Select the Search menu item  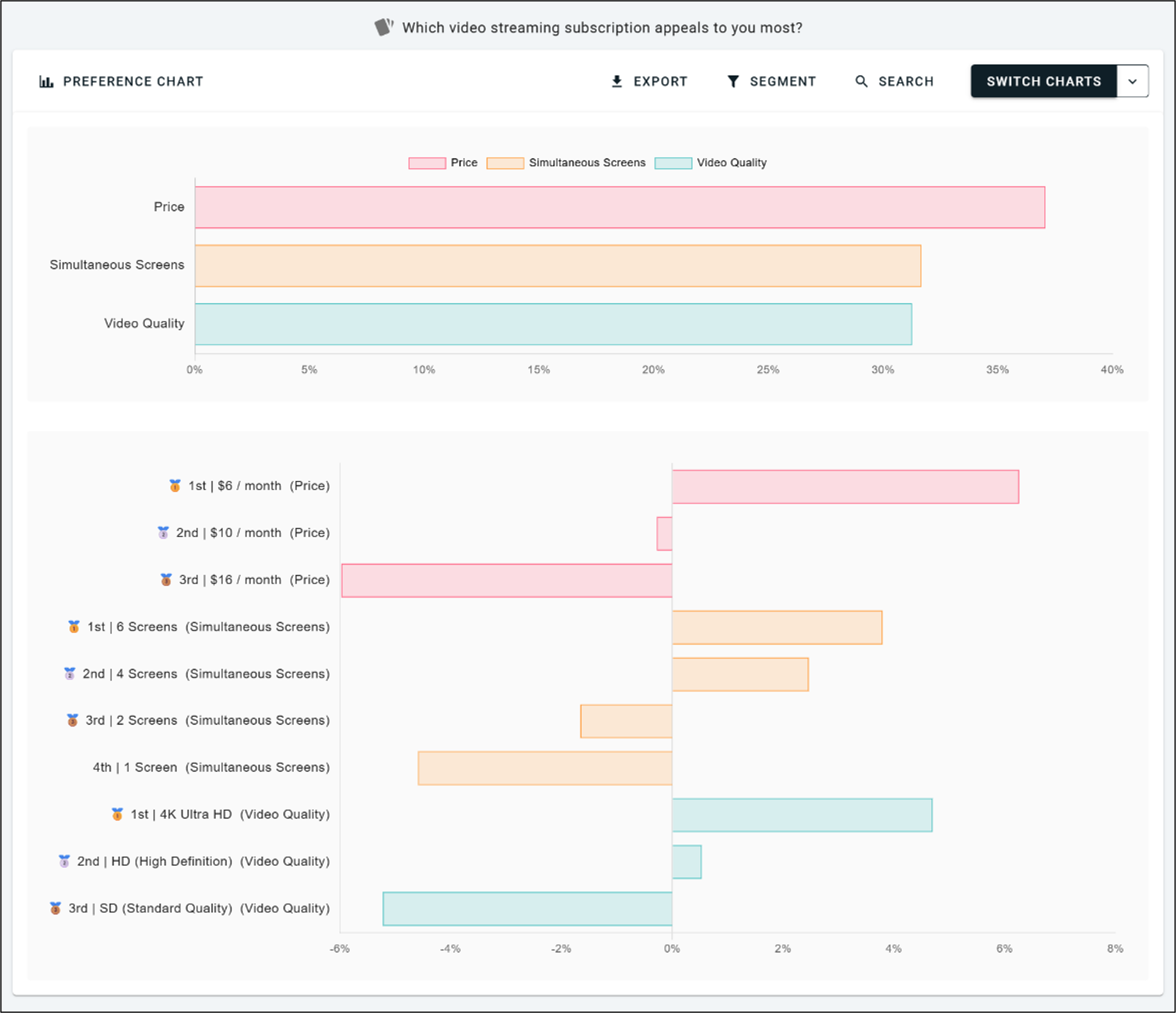coord(905,81)
